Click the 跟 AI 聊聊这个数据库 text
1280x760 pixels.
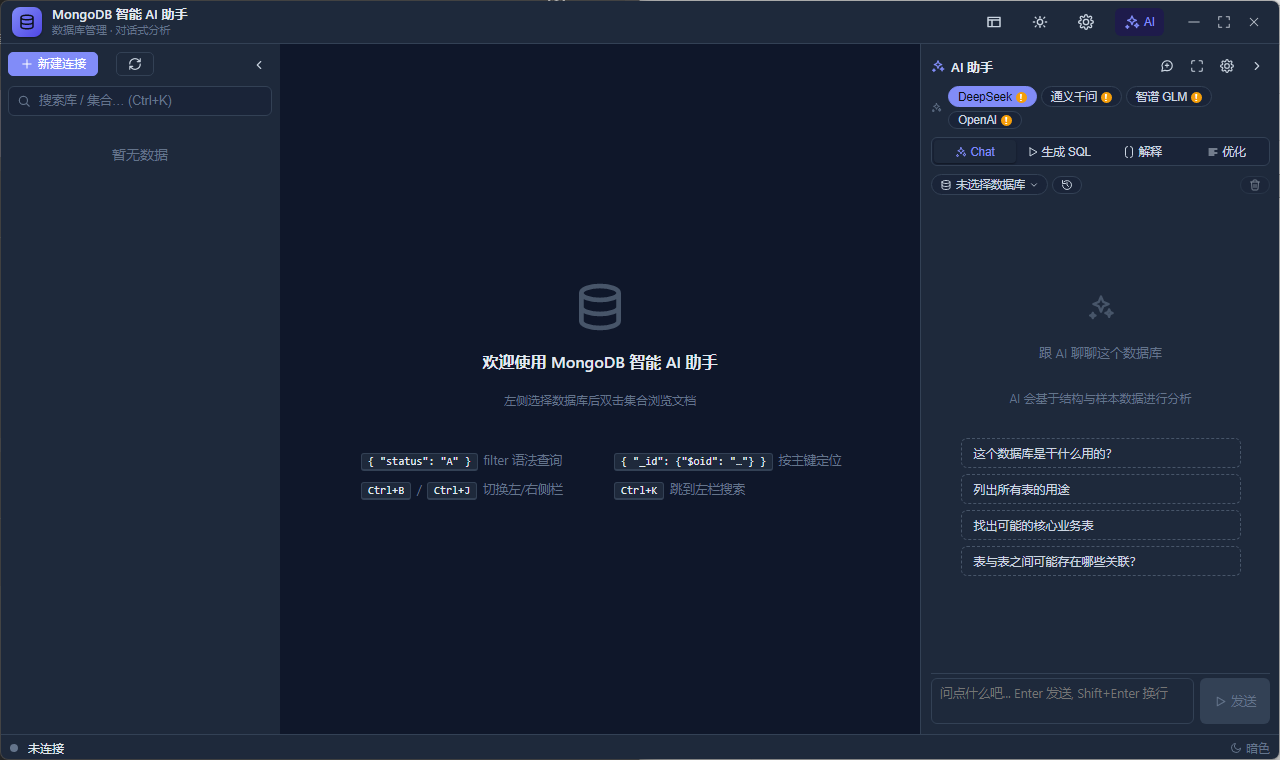1100,353
